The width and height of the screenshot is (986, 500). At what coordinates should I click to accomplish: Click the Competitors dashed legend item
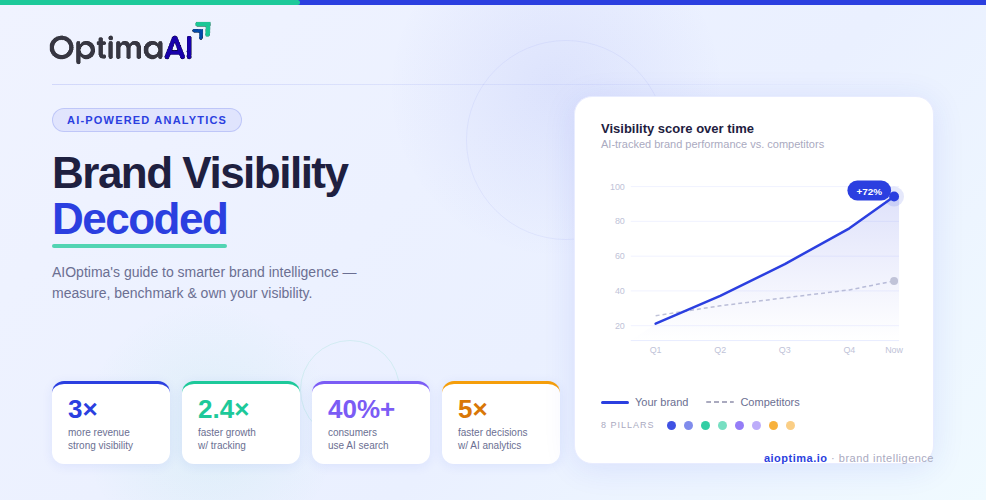753,403
